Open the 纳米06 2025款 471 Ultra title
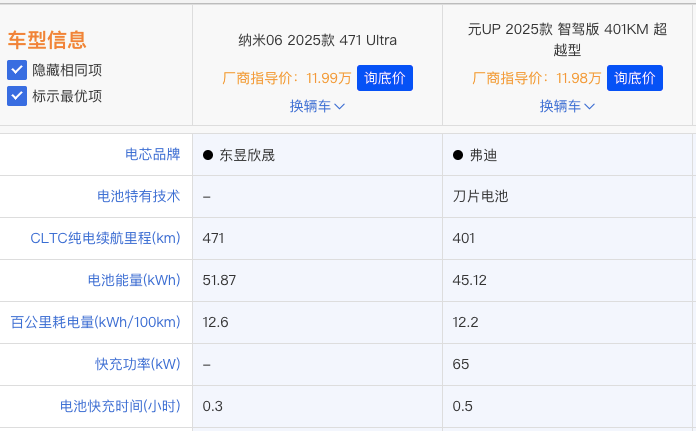Image resolution: width=696 pixels, height=431 pixels. 317,41
